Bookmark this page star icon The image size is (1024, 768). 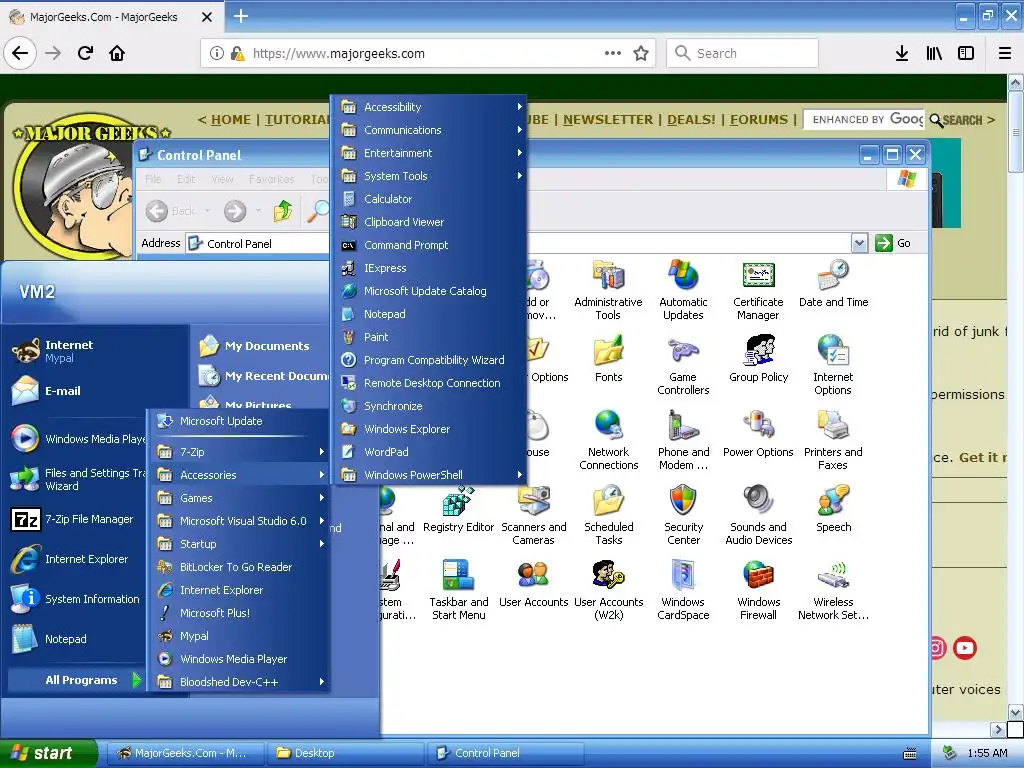(x=641, y=53)
